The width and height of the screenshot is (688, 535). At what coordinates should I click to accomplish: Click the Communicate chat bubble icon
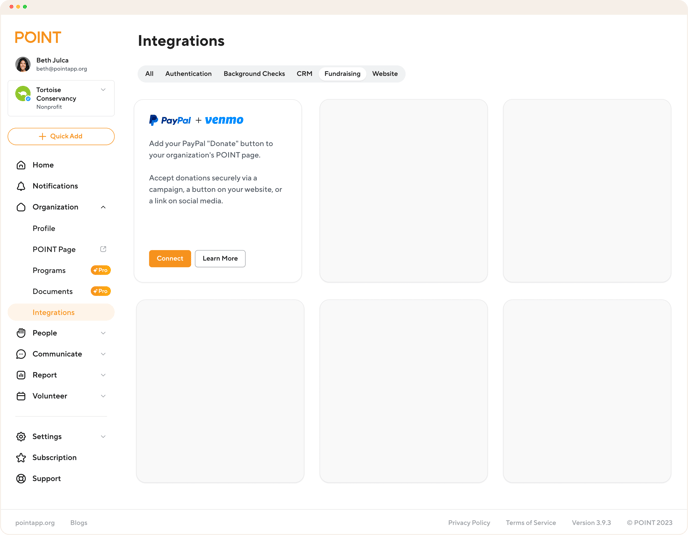(21, 354)
